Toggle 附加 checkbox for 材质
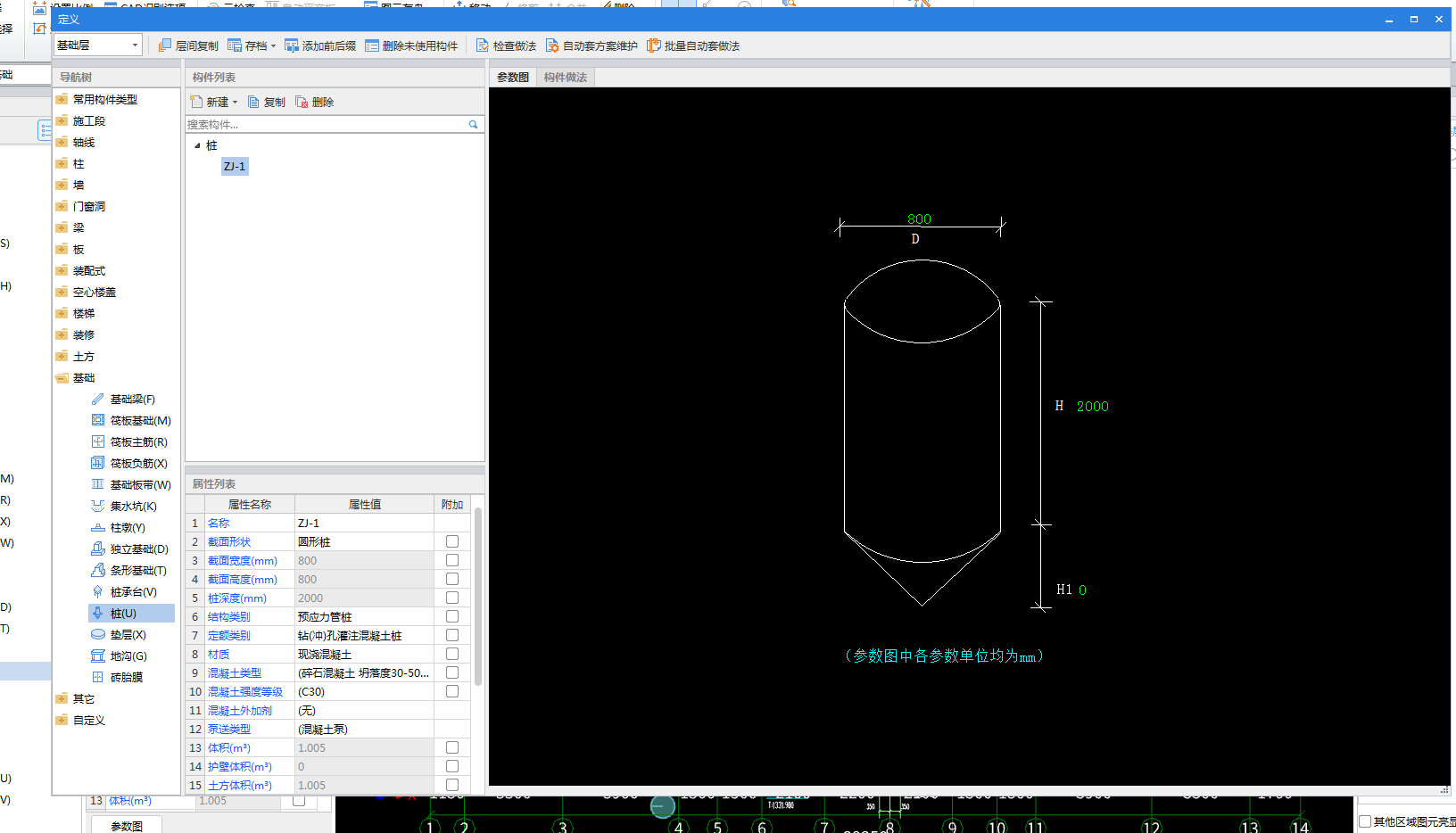This screenshot has width=1456, height=833. 452,654
